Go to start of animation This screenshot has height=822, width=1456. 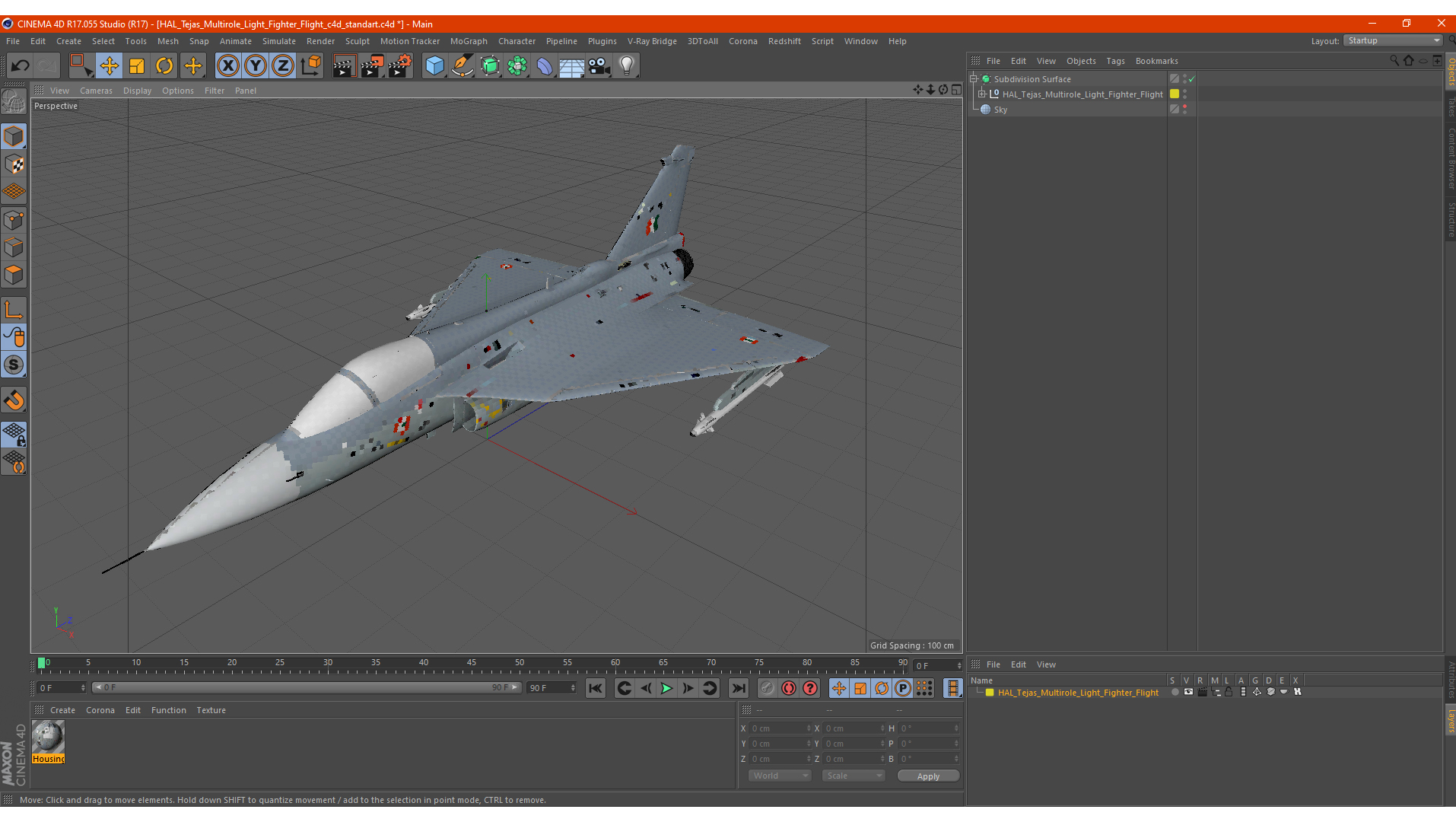click(x=596, y=688)
